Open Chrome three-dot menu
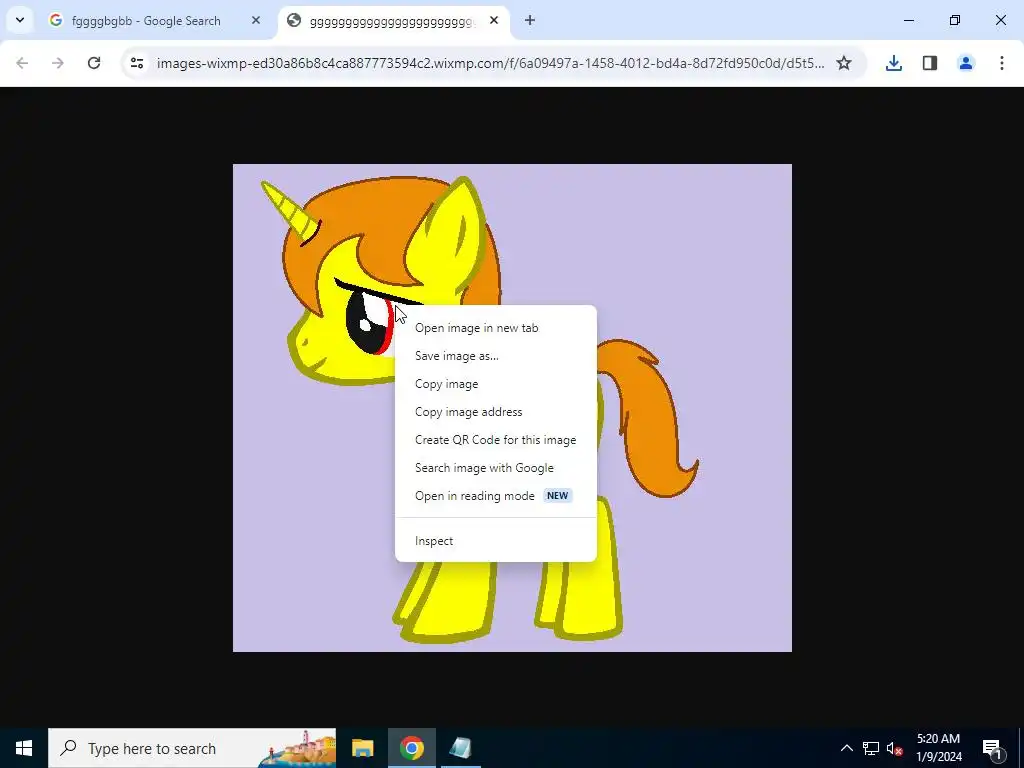 pyautogui.click(x=1002, y=63)
